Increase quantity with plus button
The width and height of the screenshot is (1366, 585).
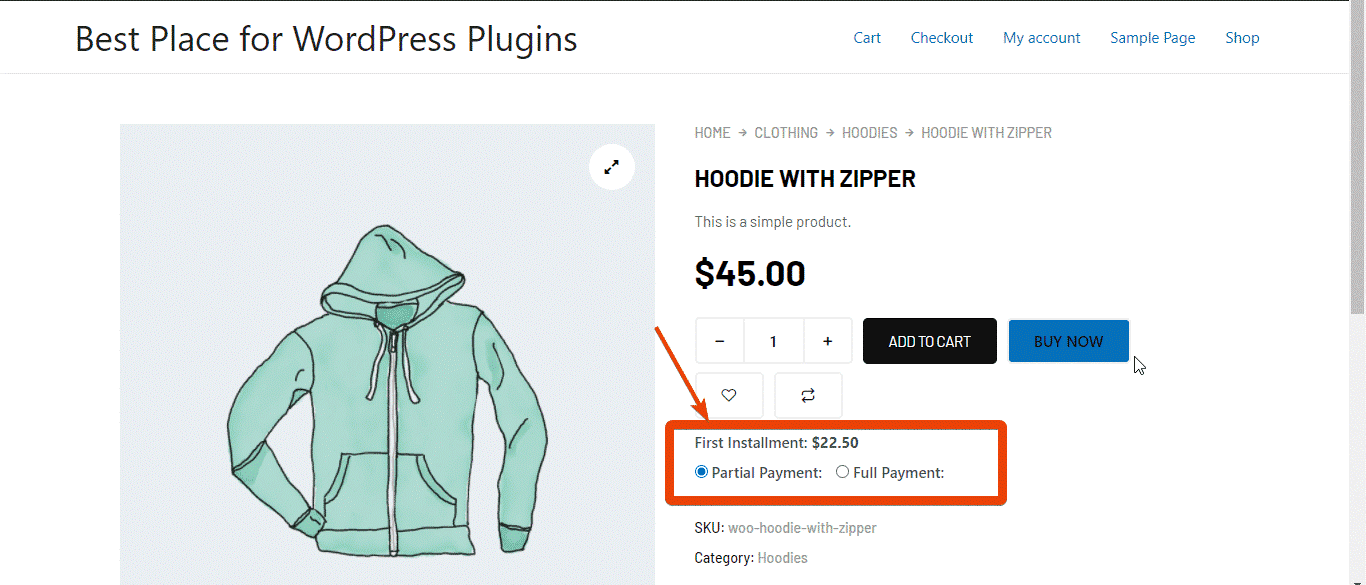827,341
